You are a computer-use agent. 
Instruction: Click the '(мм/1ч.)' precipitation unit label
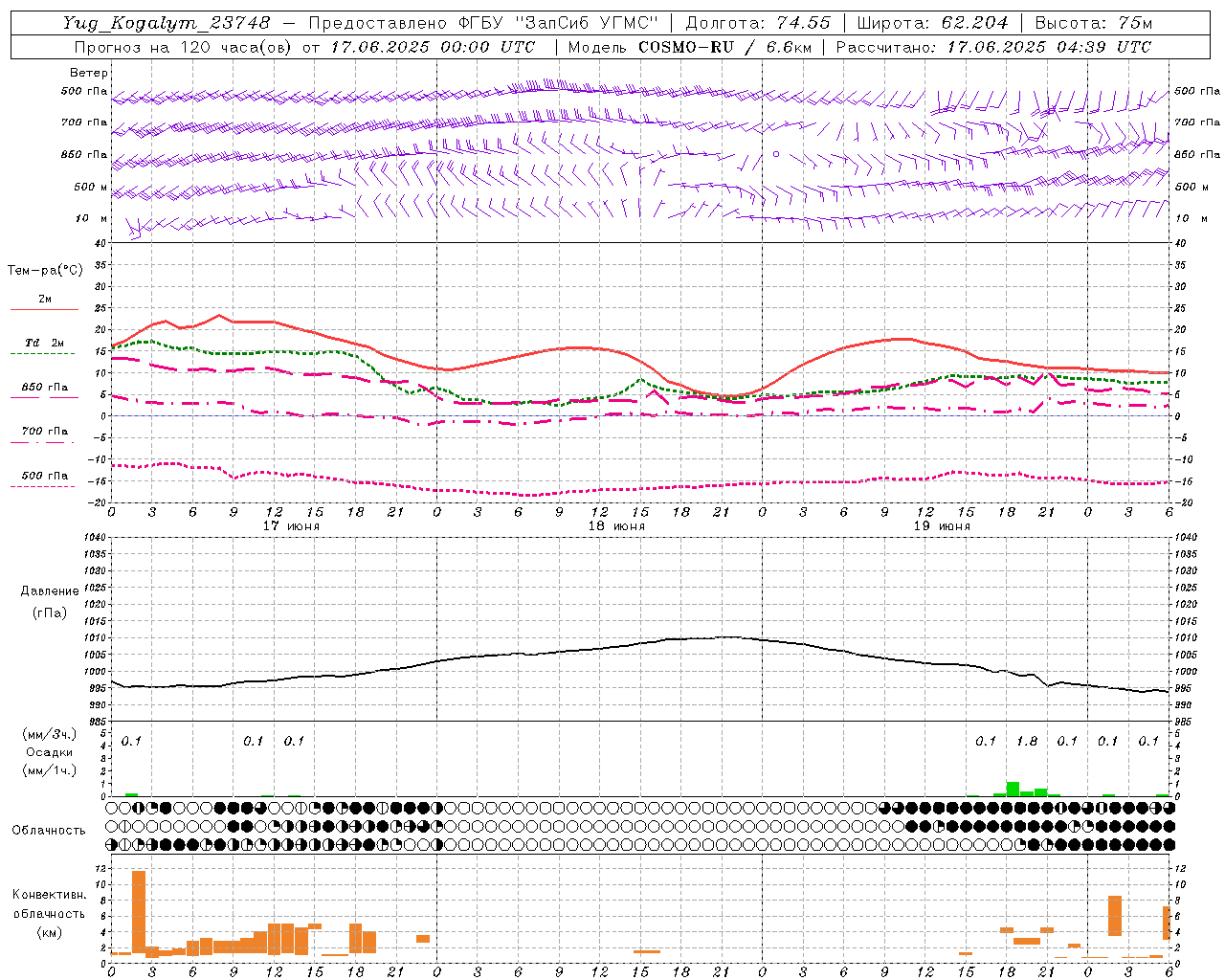coord(50,769)
